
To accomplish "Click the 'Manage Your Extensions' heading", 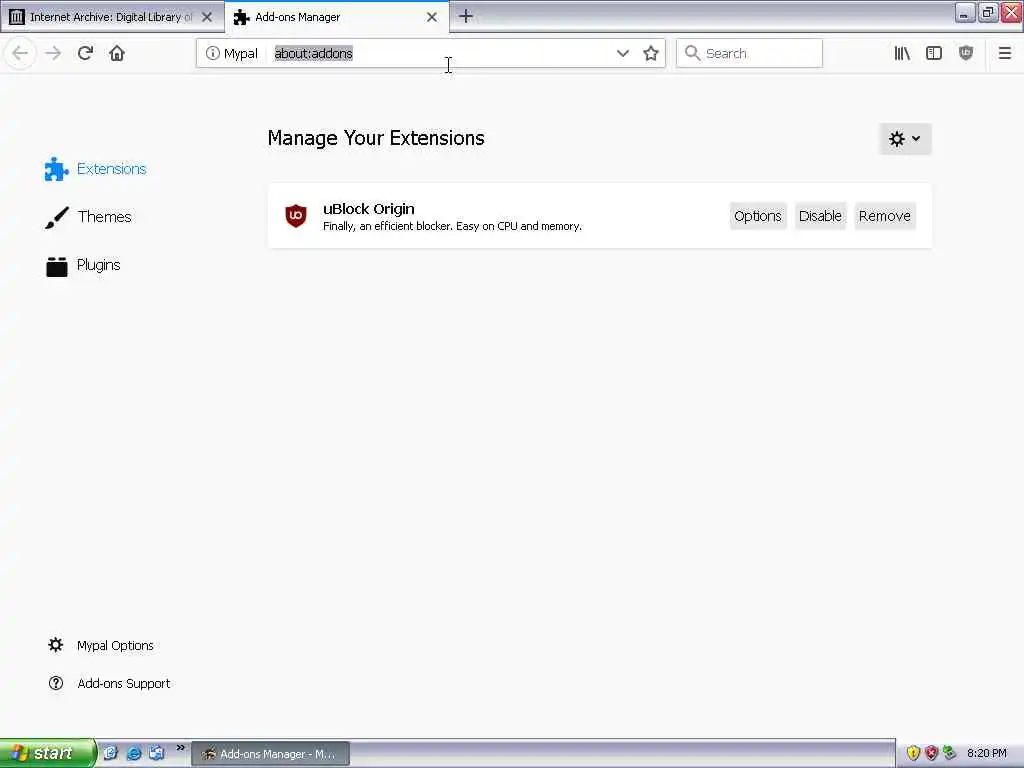I will (376, 138).
